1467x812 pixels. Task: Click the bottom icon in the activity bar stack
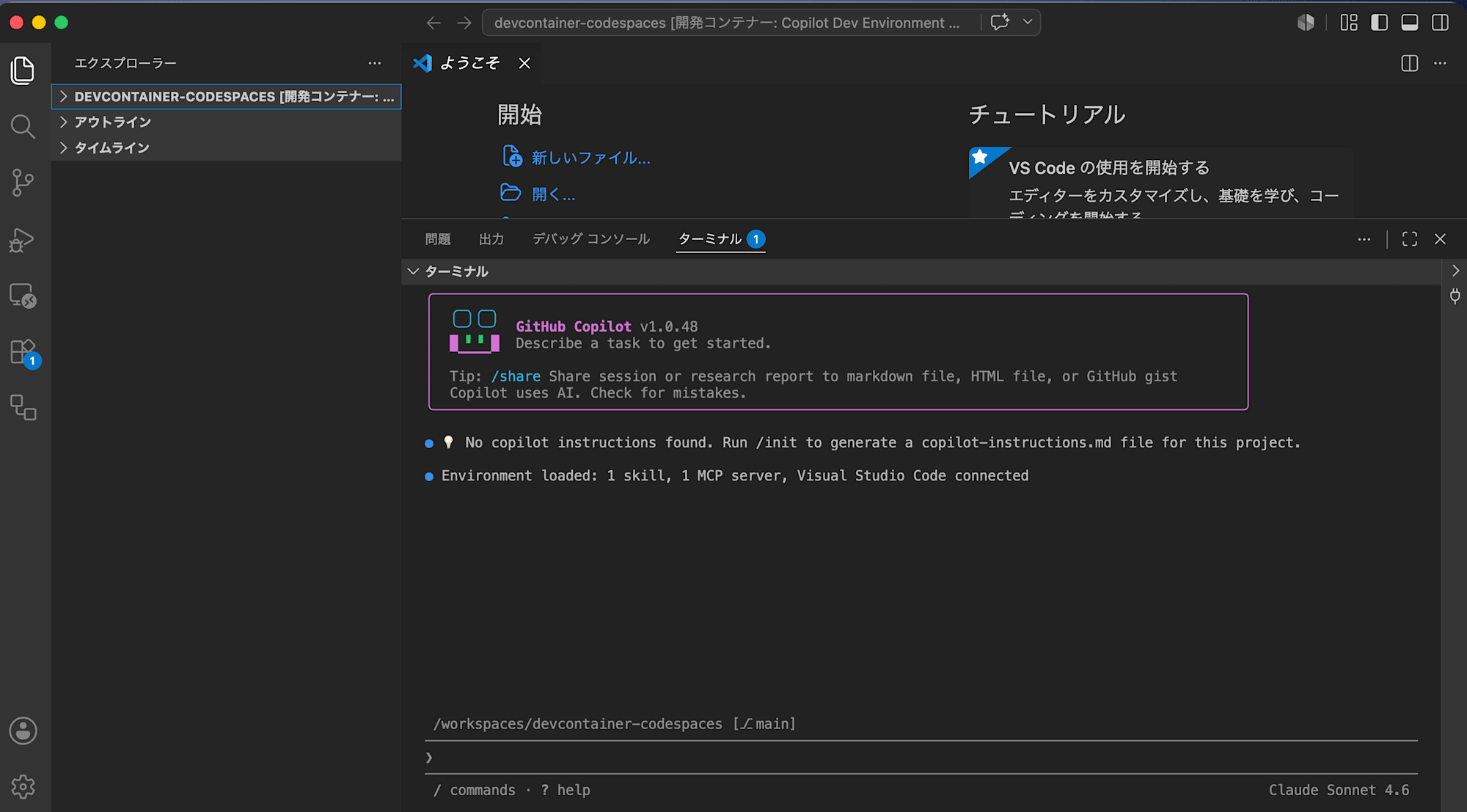coord(23,408)
